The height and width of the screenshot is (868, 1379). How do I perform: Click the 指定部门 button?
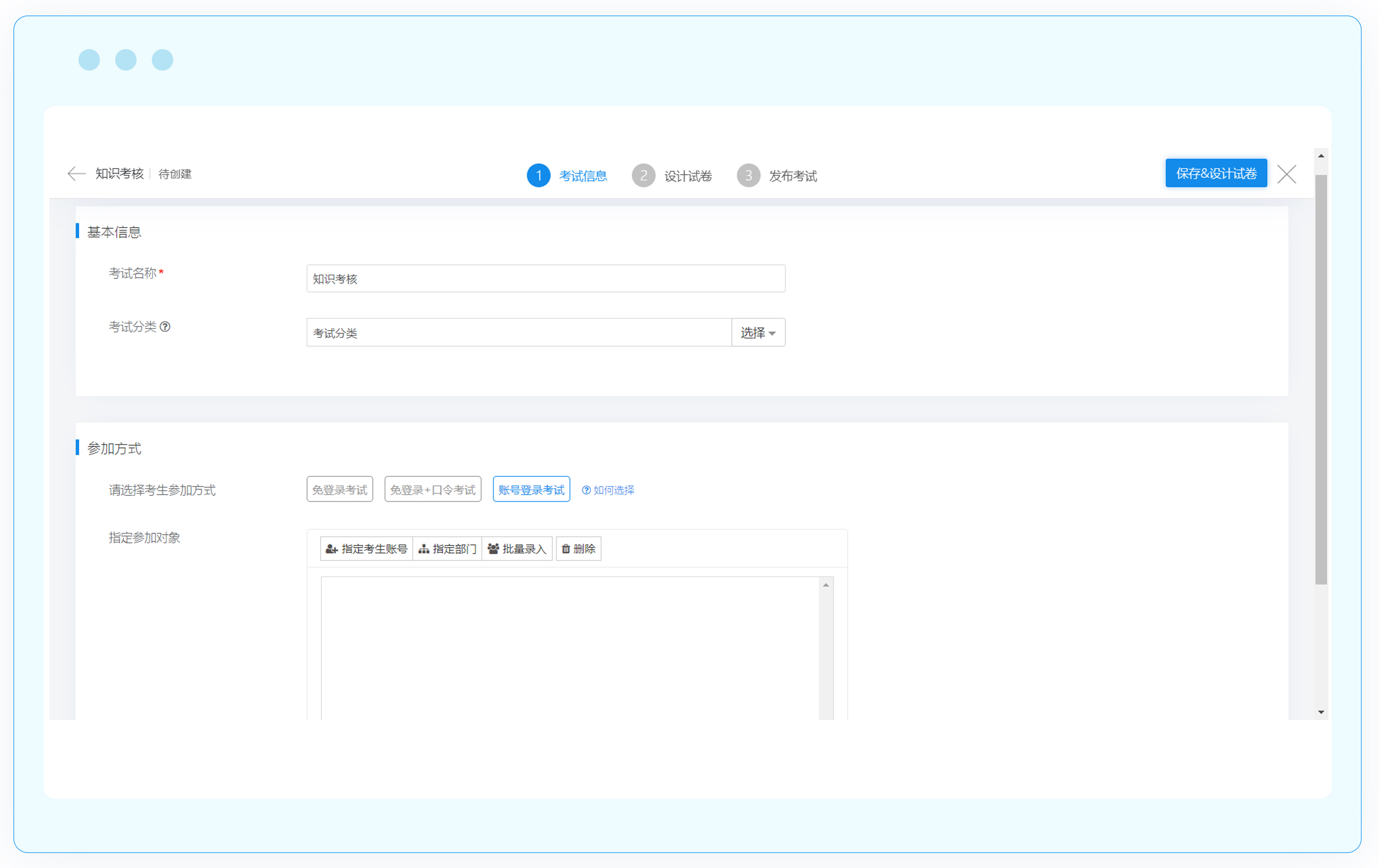[447, 549]
